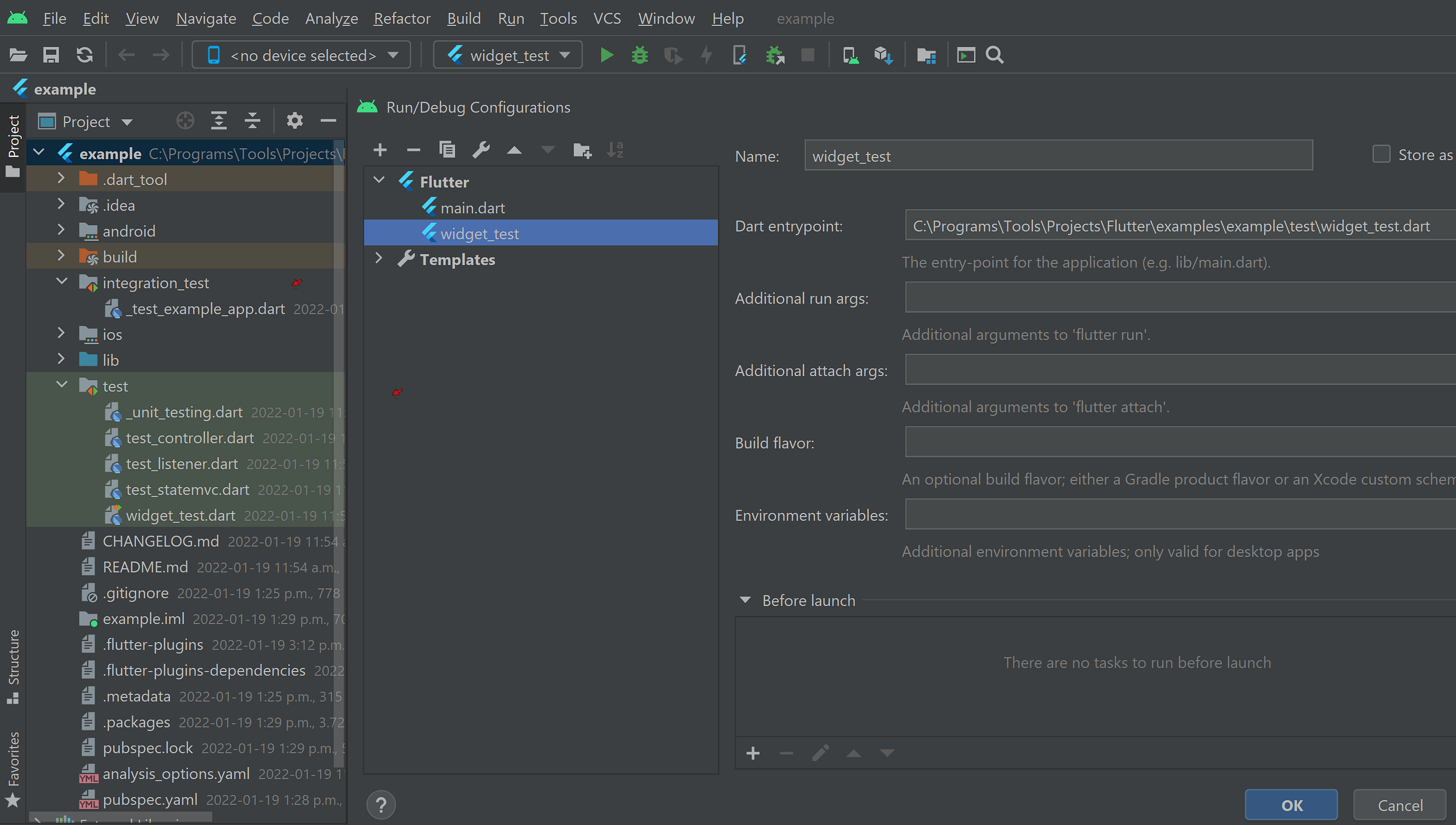Open the device selector dropdown
Image resolution: width=1456 pixels, height=825 pixels.
click(x=301, y=55)
